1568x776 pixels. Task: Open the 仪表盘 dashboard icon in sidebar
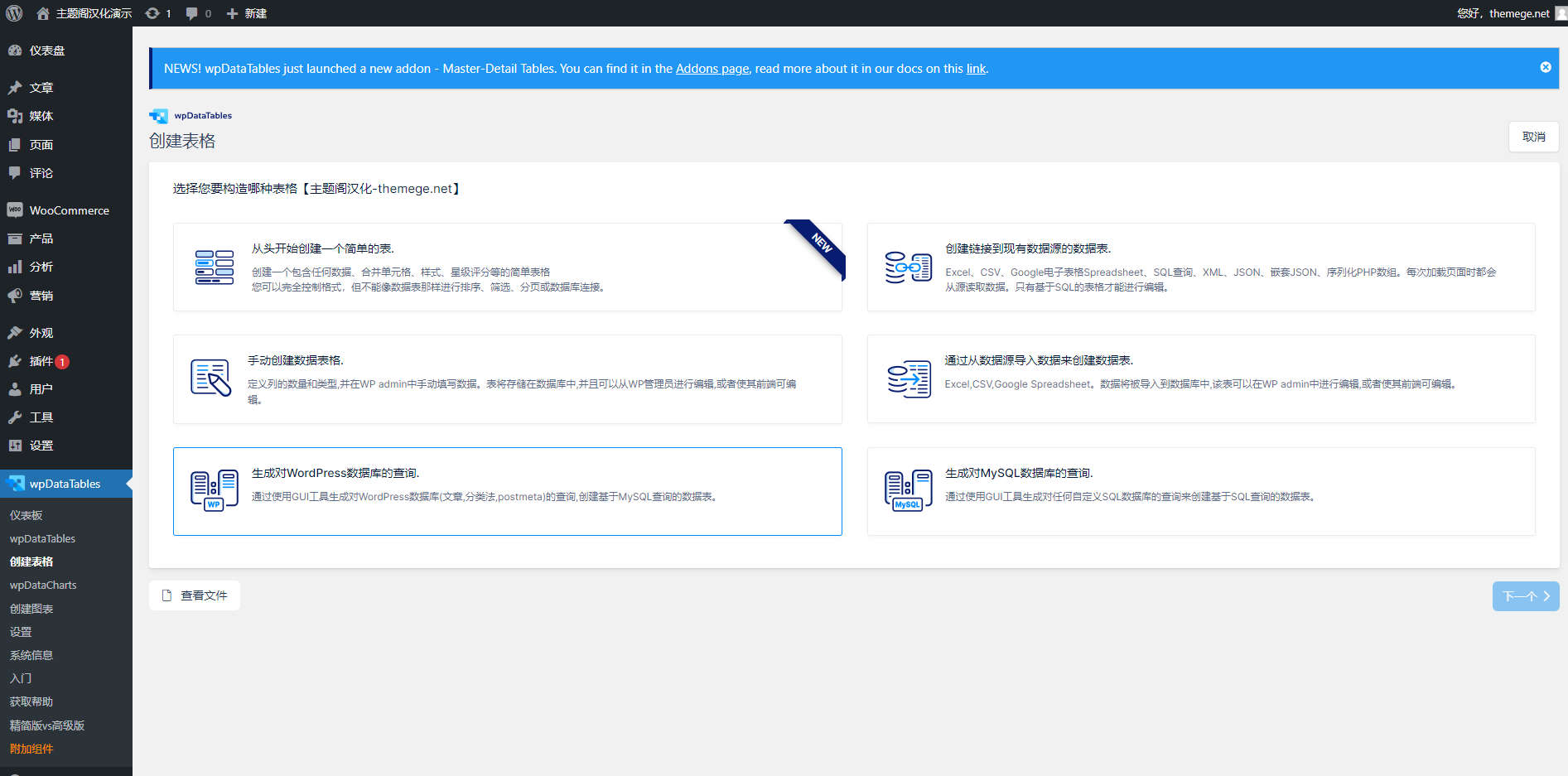15,51
